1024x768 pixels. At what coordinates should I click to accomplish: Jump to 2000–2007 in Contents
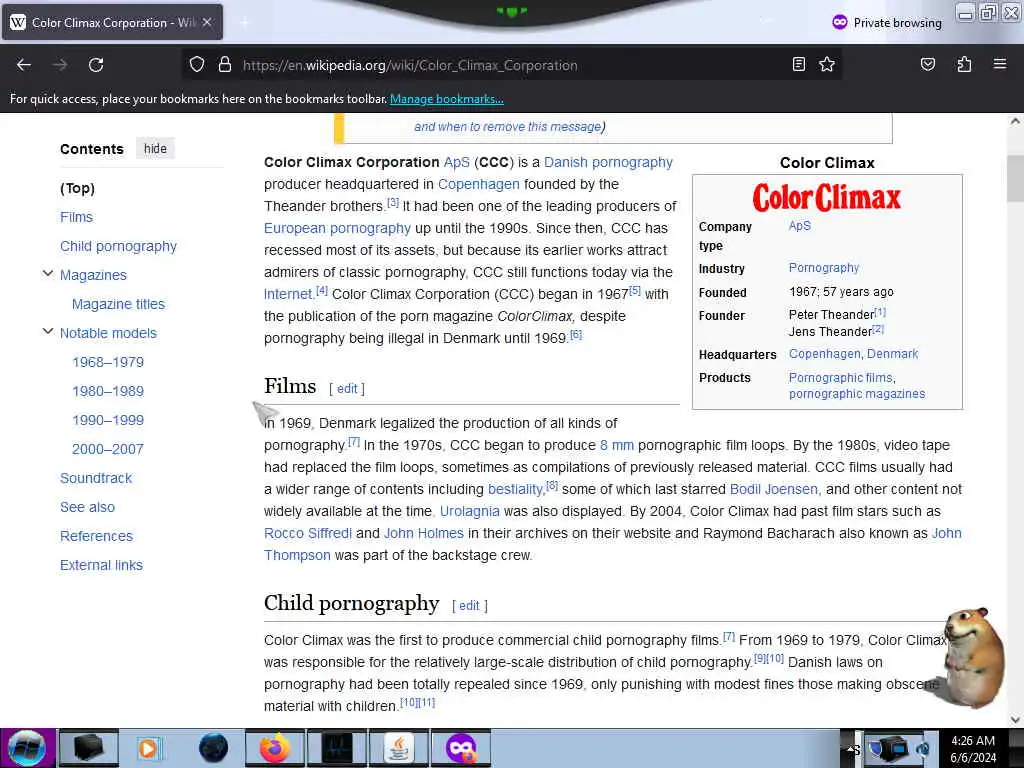[108, 449]
